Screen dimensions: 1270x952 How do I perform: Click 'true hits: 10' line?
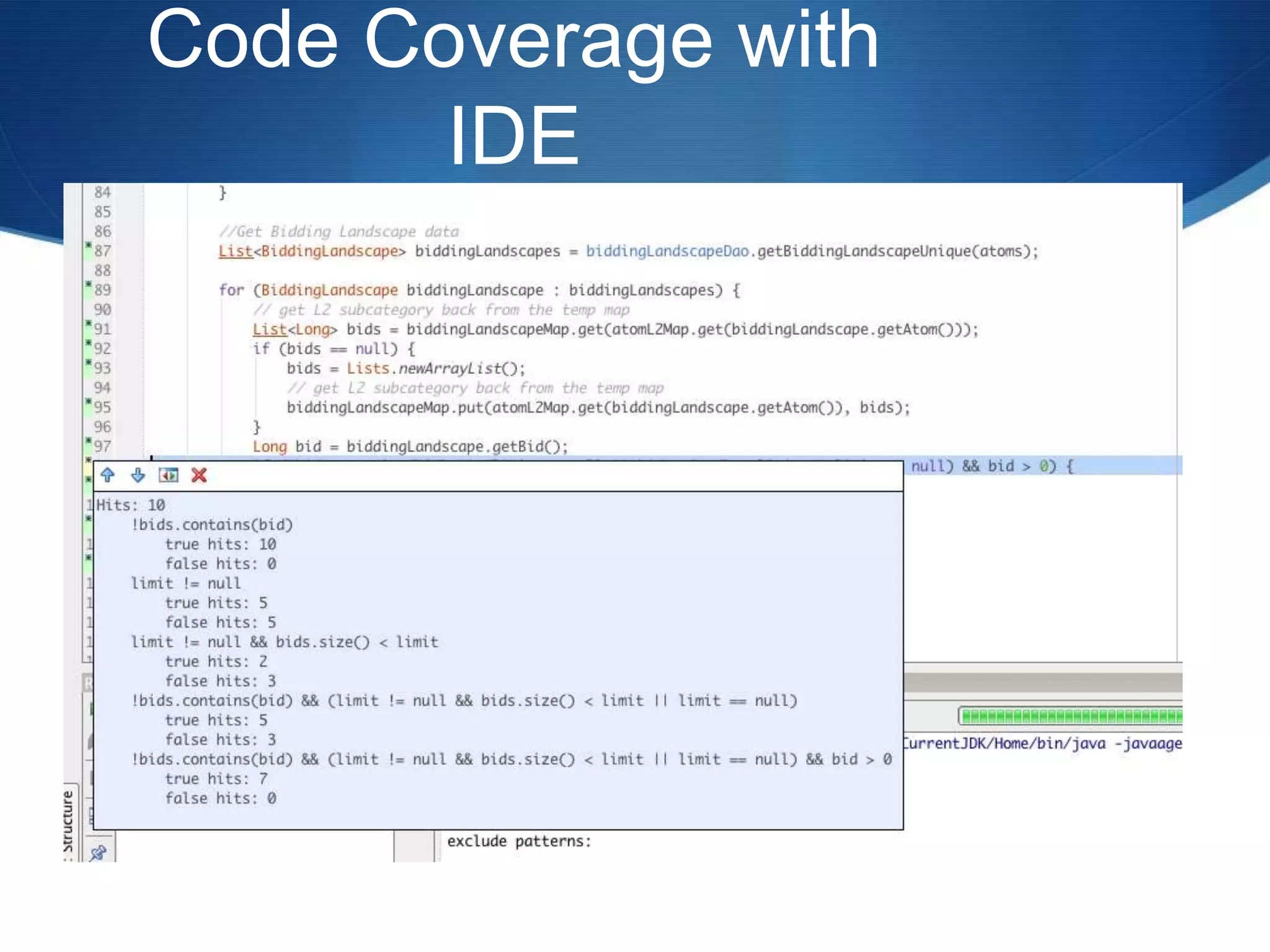(x=221, y=544)
